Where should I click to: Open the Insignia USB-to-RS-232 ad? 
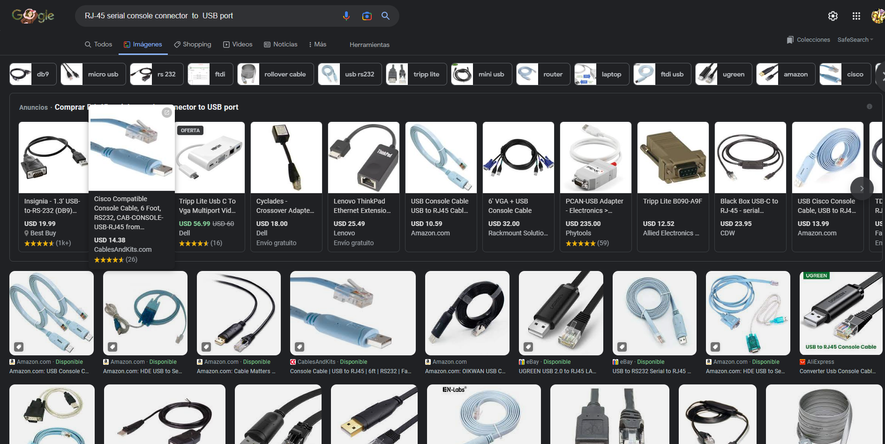pos(54,186)
